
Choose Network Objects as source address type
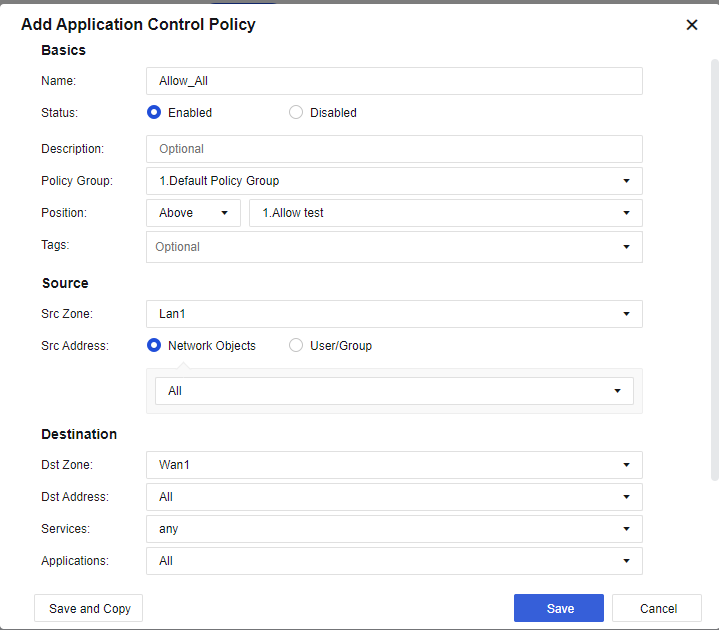click(x=154, y=346)
